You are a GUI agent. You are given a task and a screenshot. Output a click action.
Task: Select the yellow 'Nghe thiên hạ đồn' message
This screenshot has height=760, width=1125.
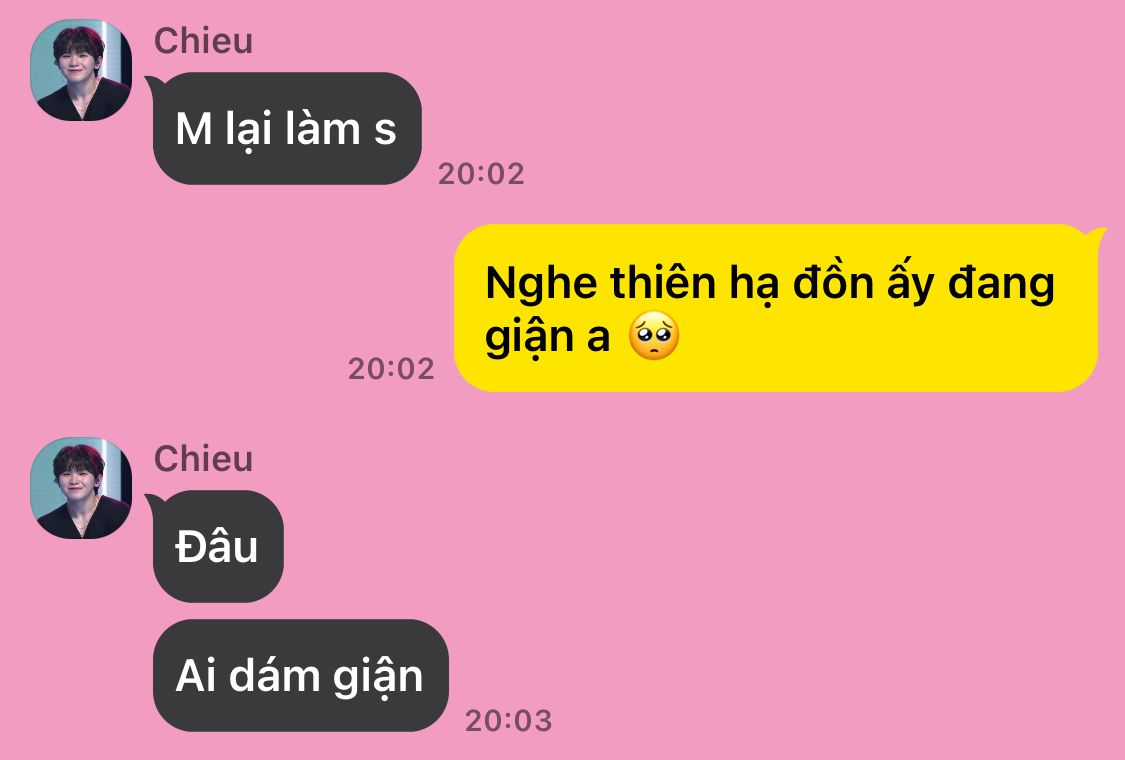(776, 308)
